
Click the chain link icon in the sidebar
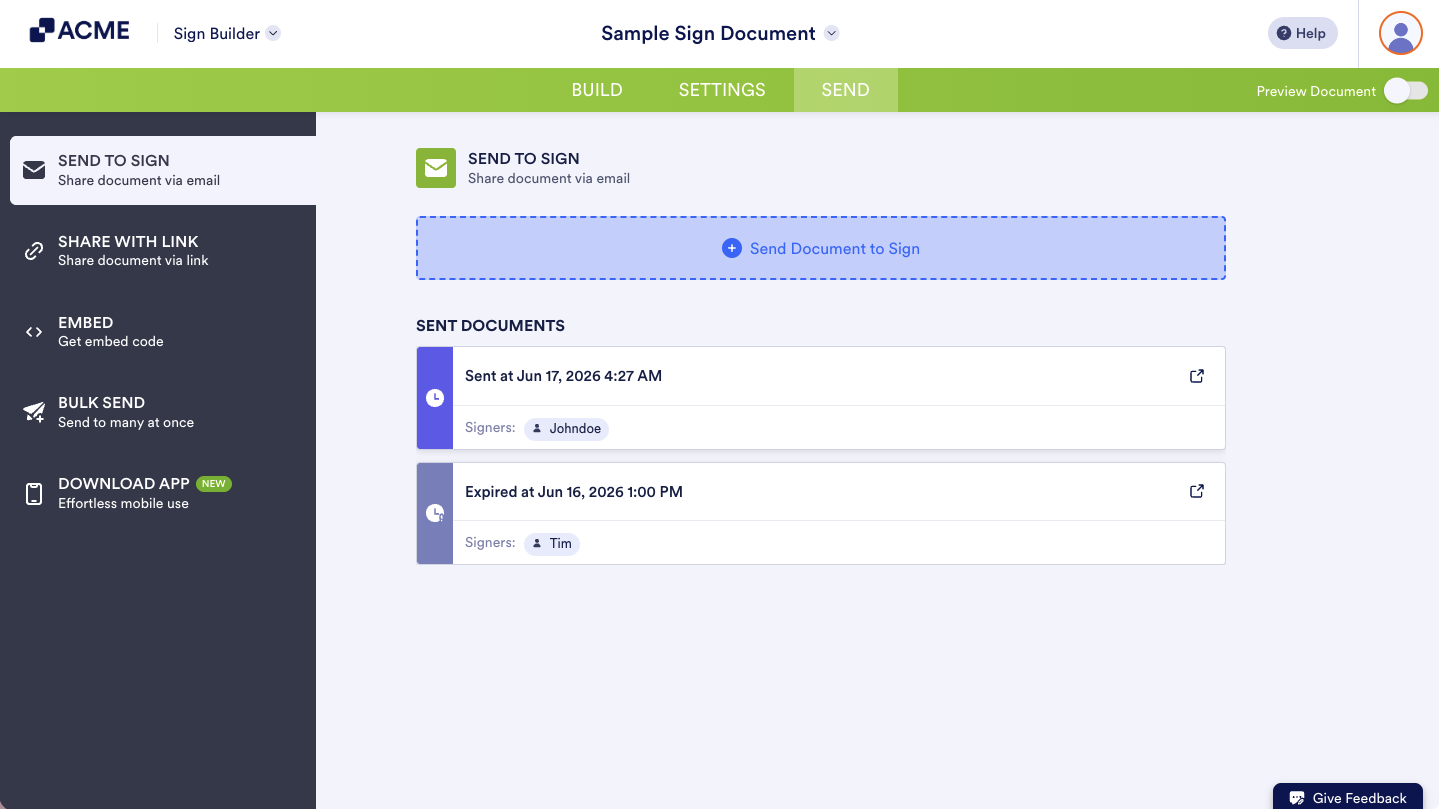34,251
